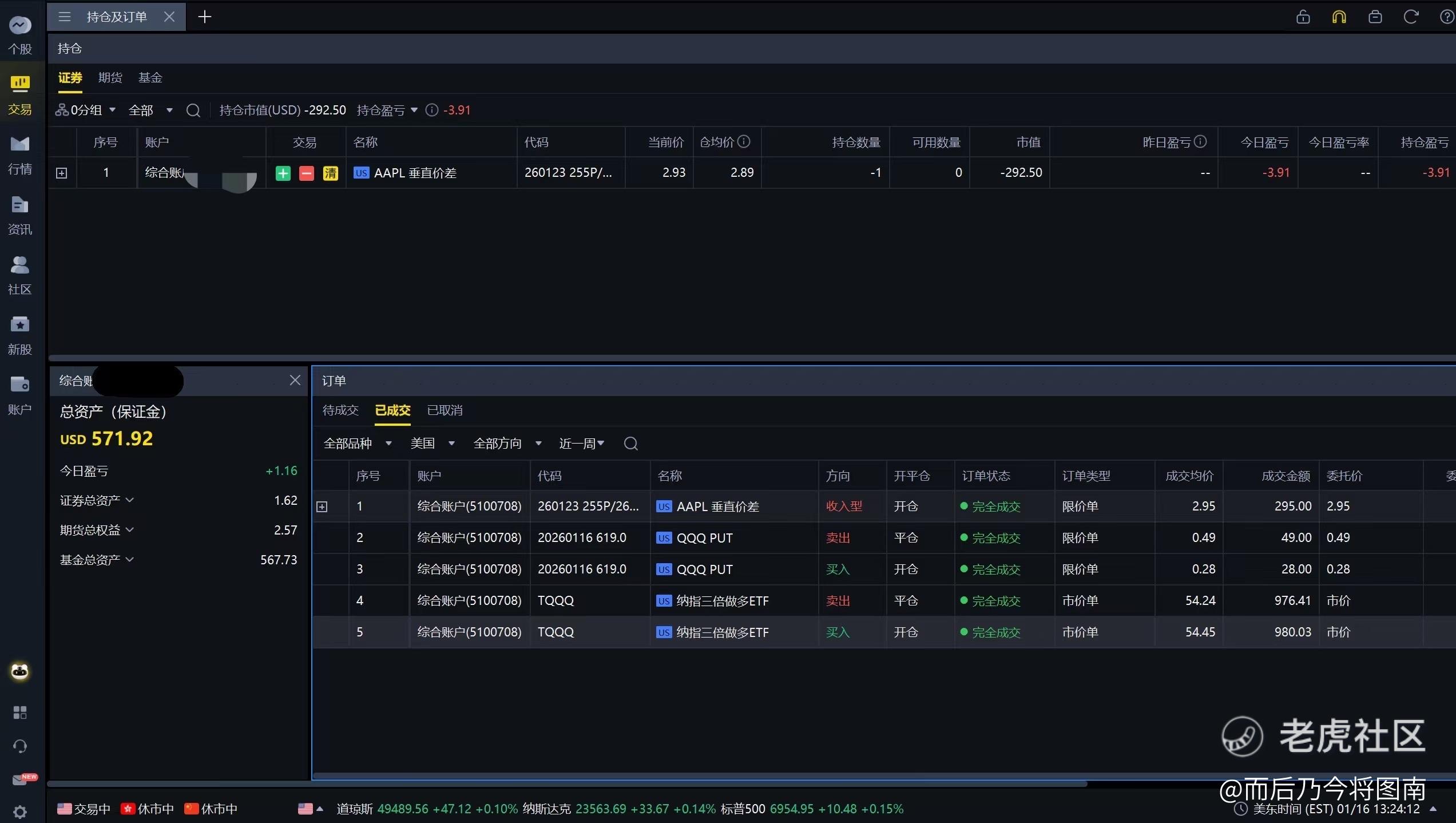The height and width of the screenshot is (823, 1456).
Task: Switch to the 已取消 orders tab
Action: tap(445, 410)
